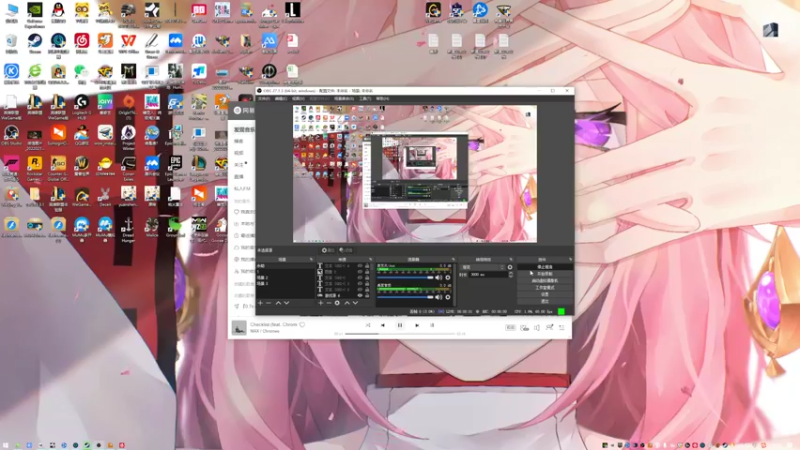Add a new source with plus icon

[320, 303]
